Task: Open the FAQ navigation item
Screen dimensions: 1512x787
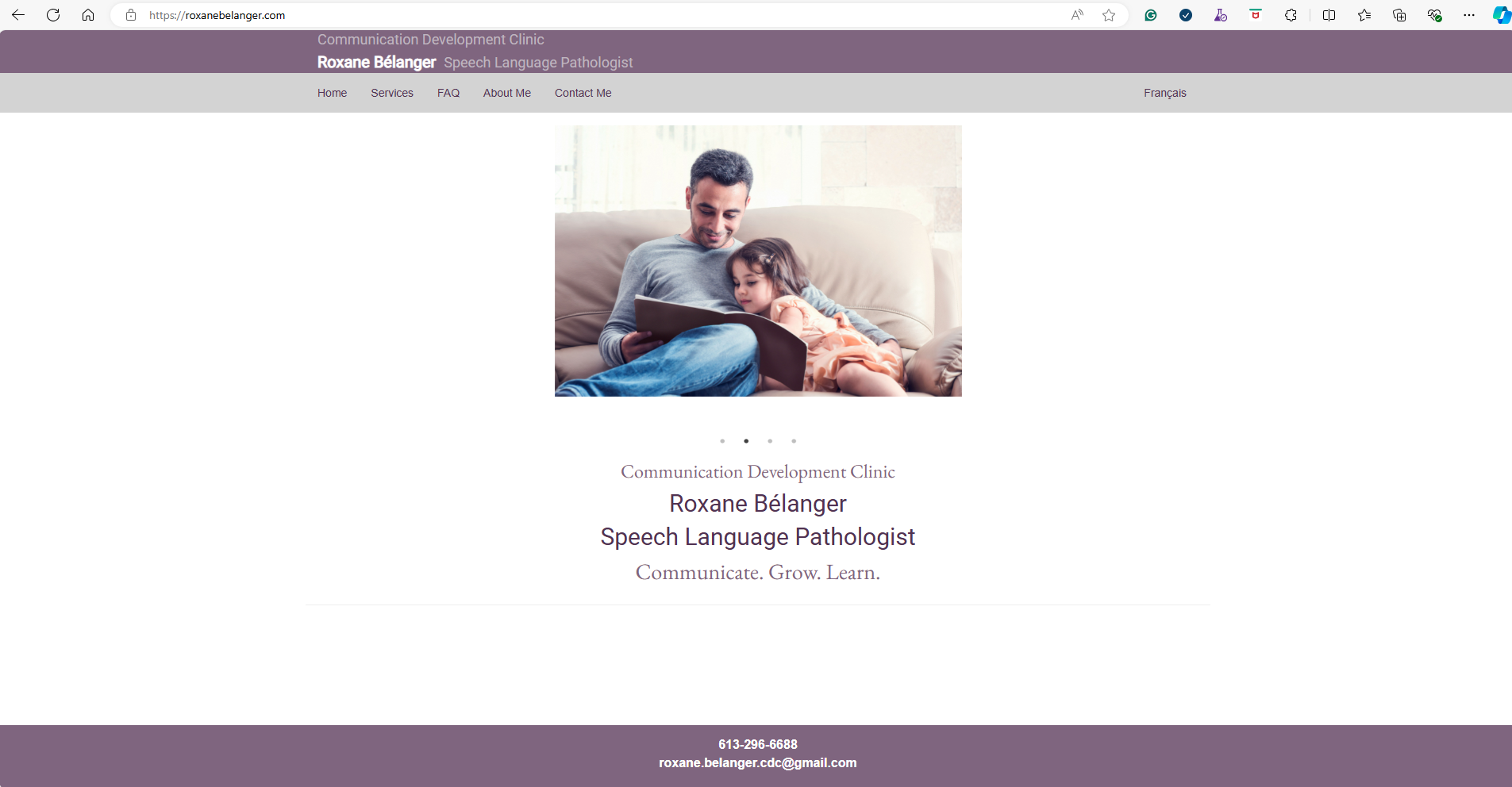Action: point(448,93)
